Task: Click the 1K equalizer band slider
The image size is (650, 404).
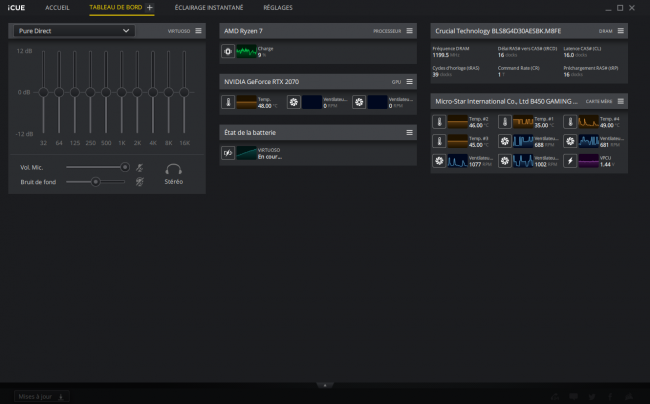Action: [x=121, y=92]
